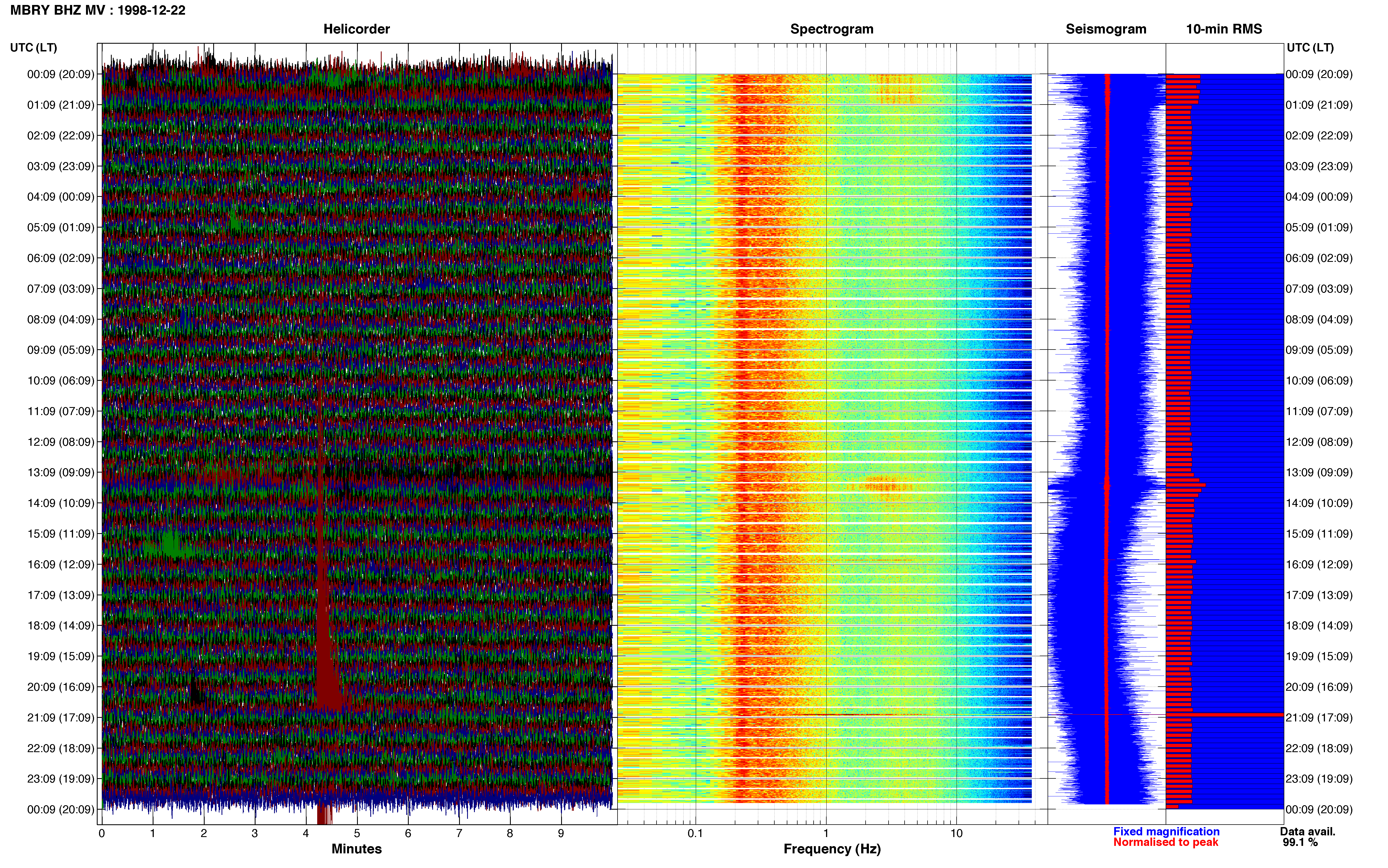Click the 1 tick on the Frequency axis
The width and height of the screenshot is (1388, 868).
click(x=826, y=833)
